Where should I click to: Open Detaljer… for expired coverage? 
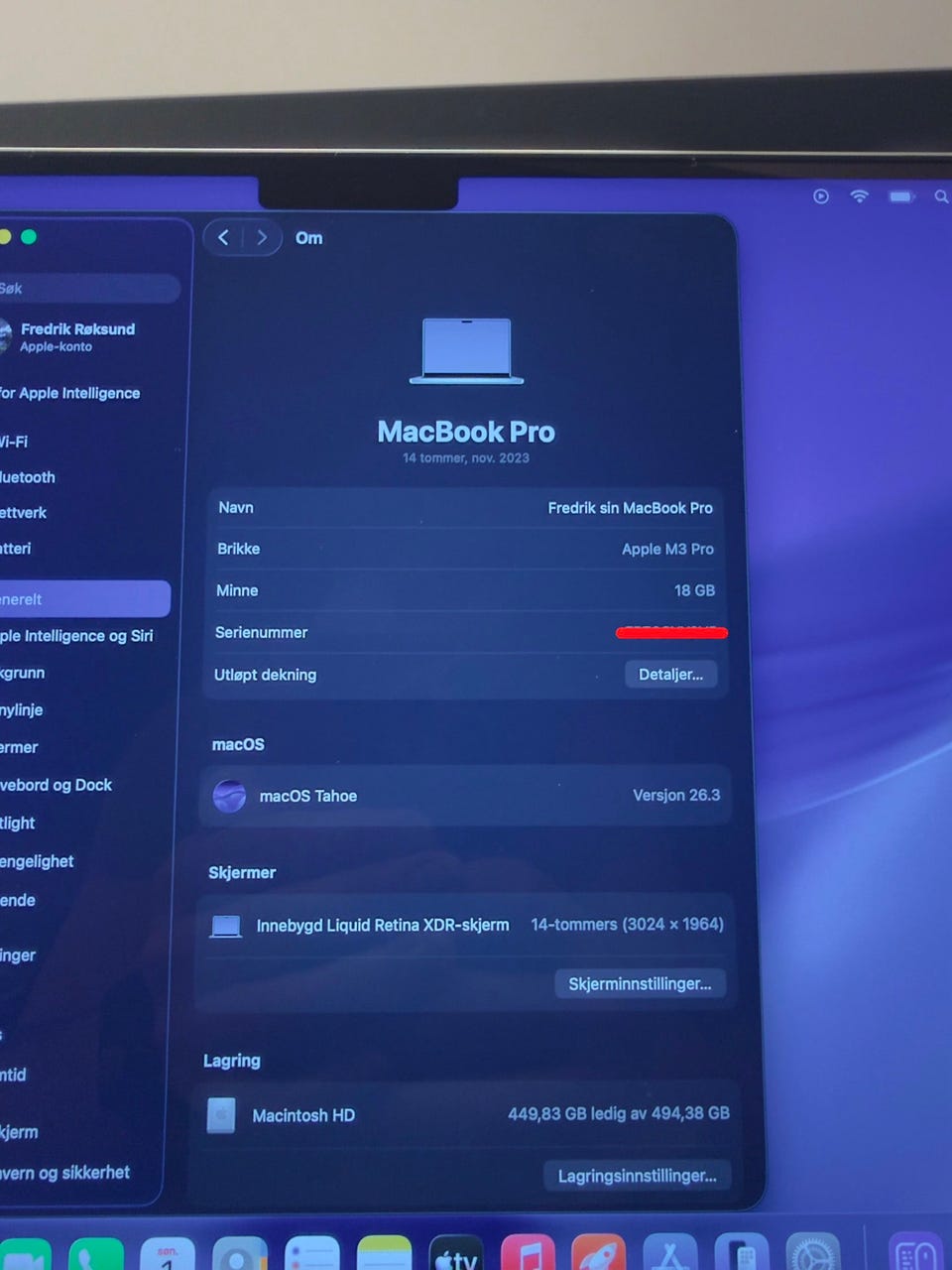[670, 675]
